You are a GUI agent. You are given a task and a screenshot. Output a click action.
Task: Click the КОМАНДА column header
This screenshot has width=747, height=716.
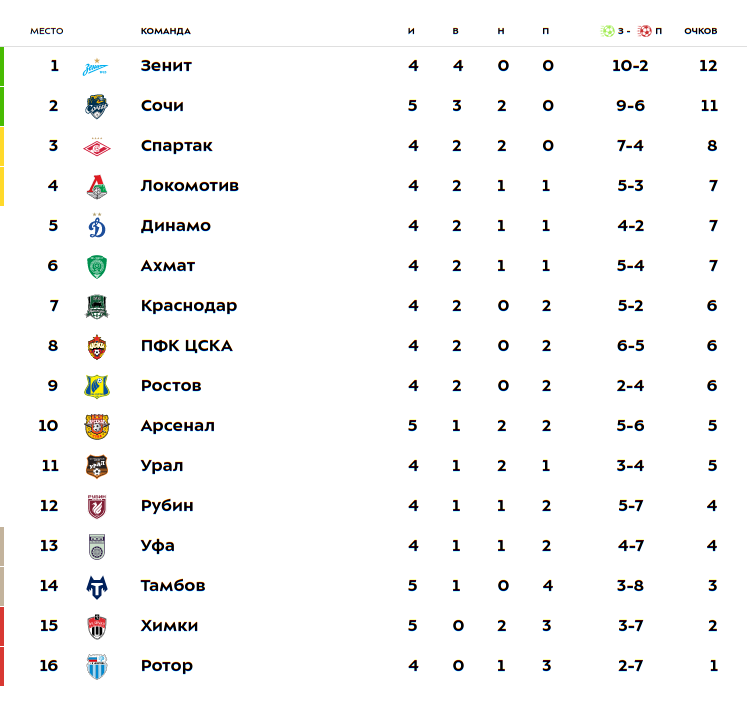165,31
